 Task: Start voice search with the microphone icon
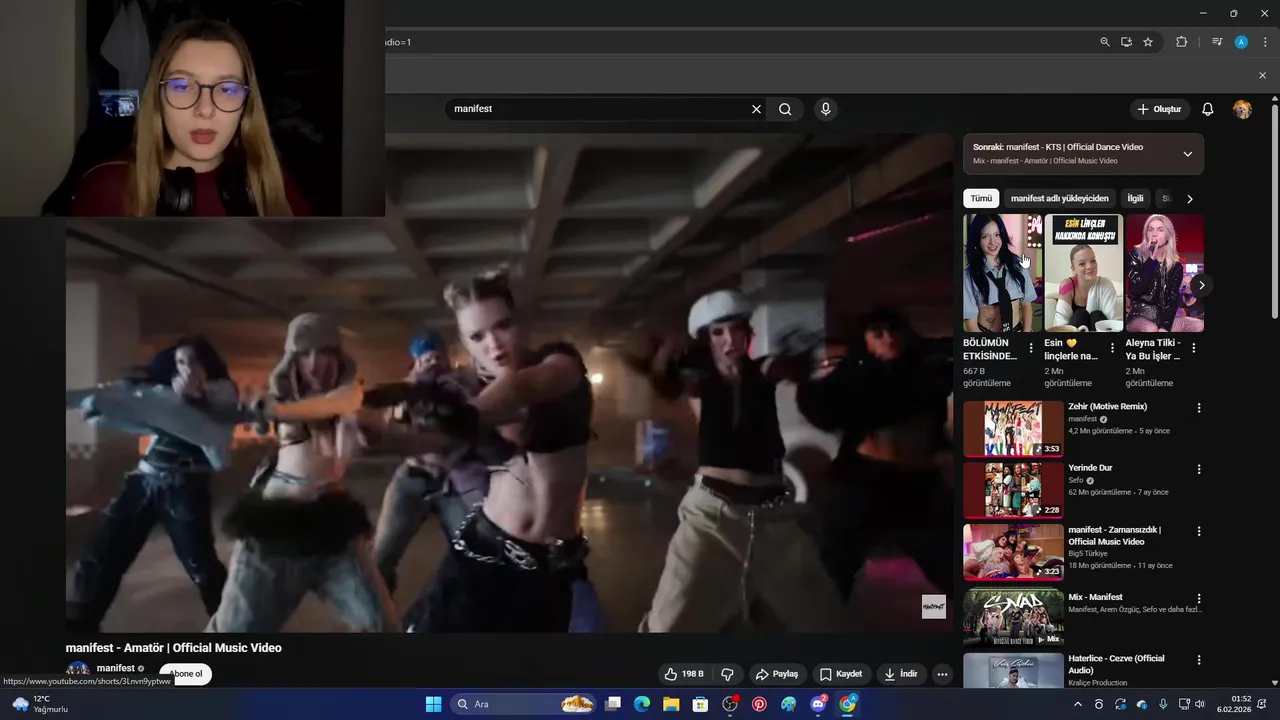[825, 109]
